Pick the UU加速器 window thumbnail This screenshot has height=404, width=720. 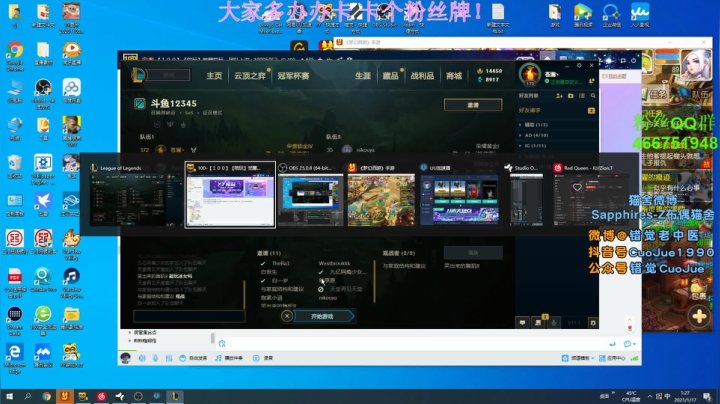(x=459, y=195)
